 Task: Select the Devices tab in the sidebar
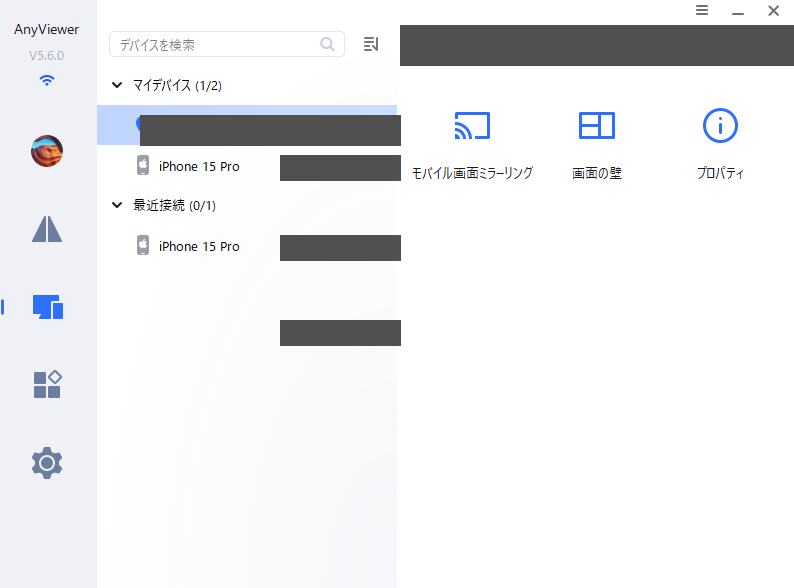tap(48, 307)
